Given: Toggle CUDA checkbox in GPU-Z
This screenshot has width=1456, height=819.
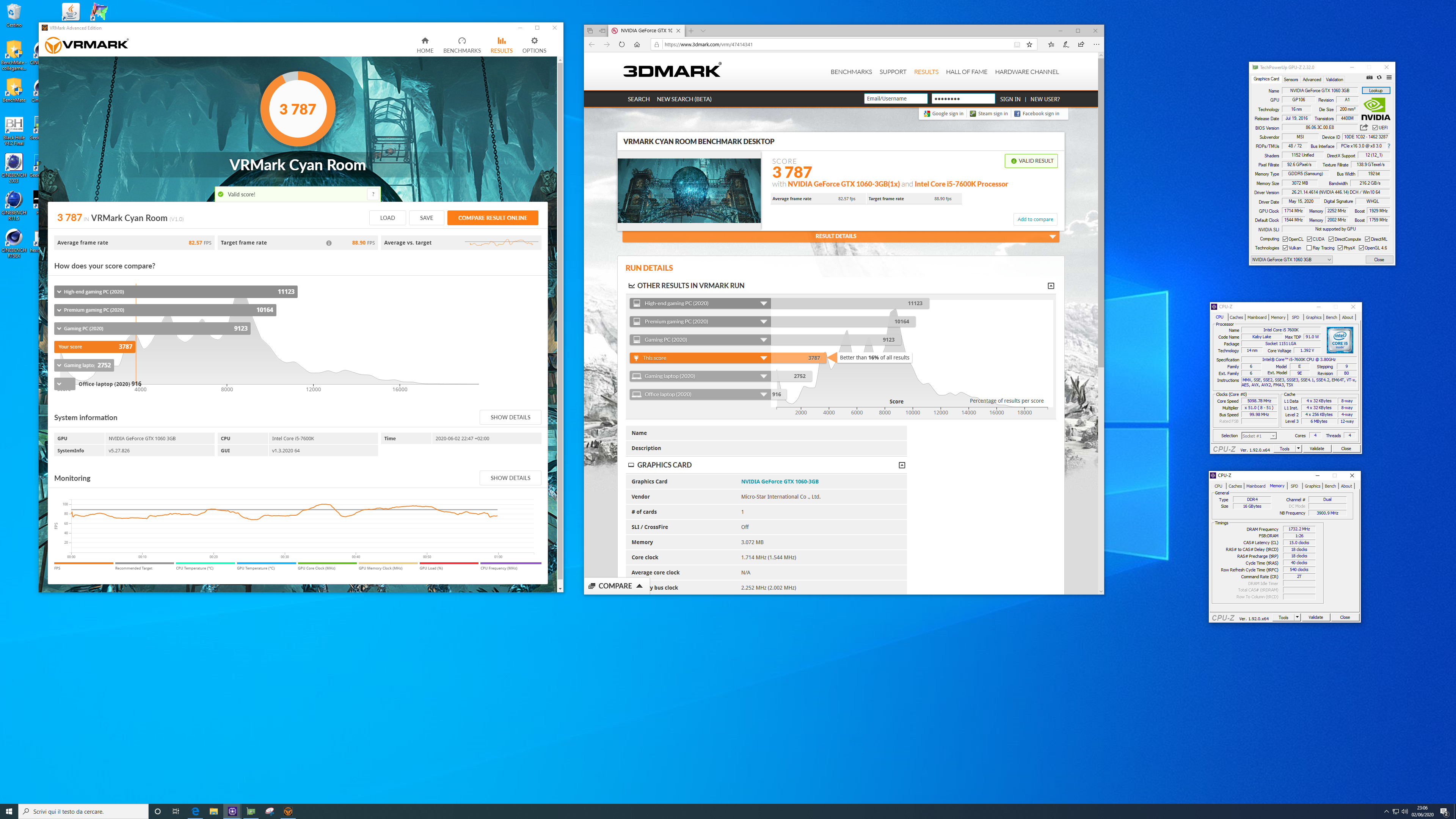Looking at the screenshot, I should 1310,239.
